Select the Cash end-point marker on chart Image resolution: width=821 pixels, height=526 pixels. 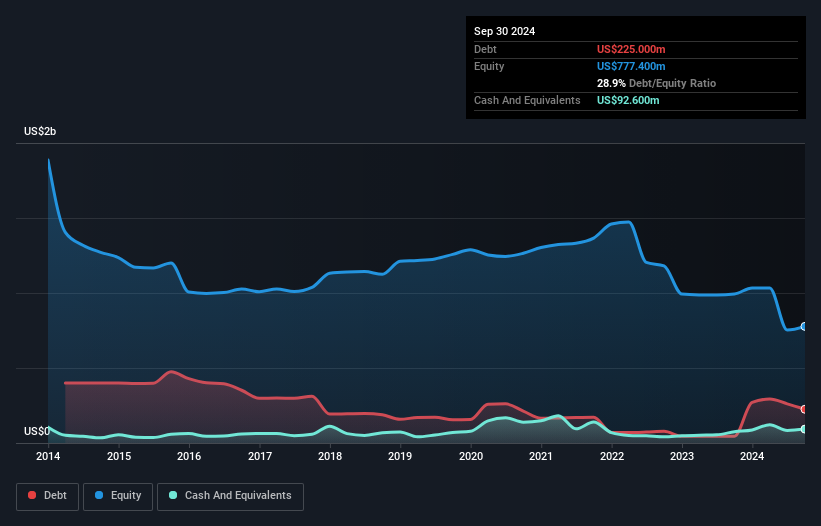804,429
